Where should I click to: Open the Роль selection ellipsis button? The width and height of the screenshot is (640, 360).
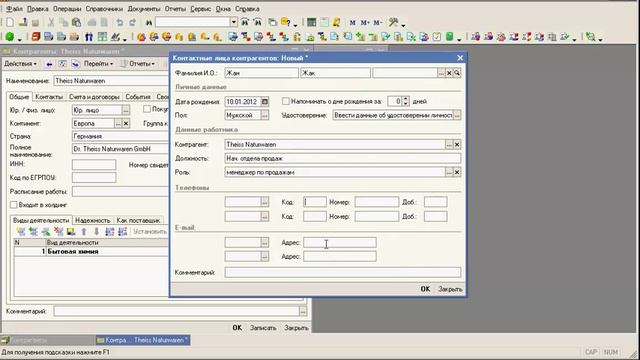click(449, 172)
